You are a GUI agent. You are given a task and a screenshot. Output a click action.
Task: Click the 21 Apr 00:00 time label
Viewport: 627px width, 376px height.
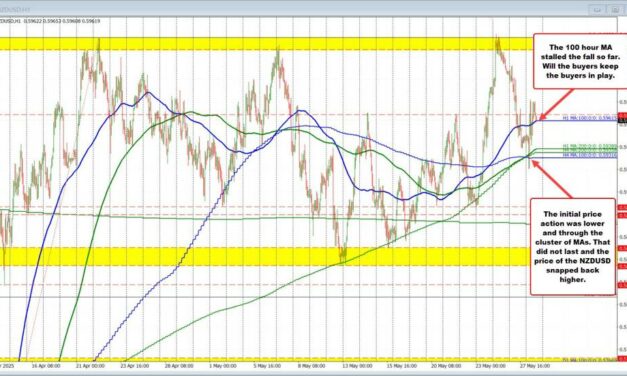pos(90,366)
